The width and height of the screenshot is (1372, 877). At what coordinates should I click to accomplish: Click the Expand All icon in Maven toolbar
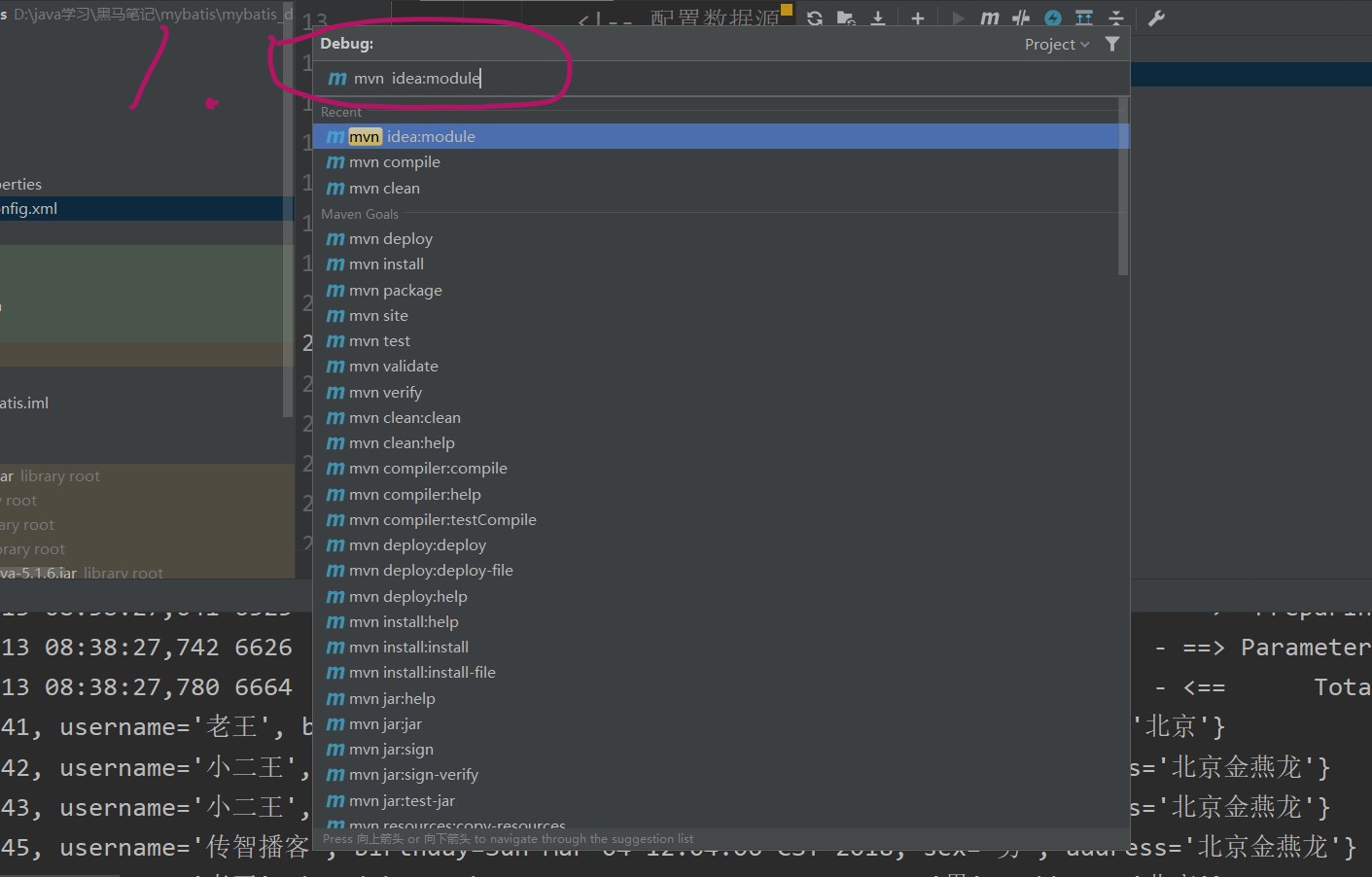click(x=1082, y=18)
